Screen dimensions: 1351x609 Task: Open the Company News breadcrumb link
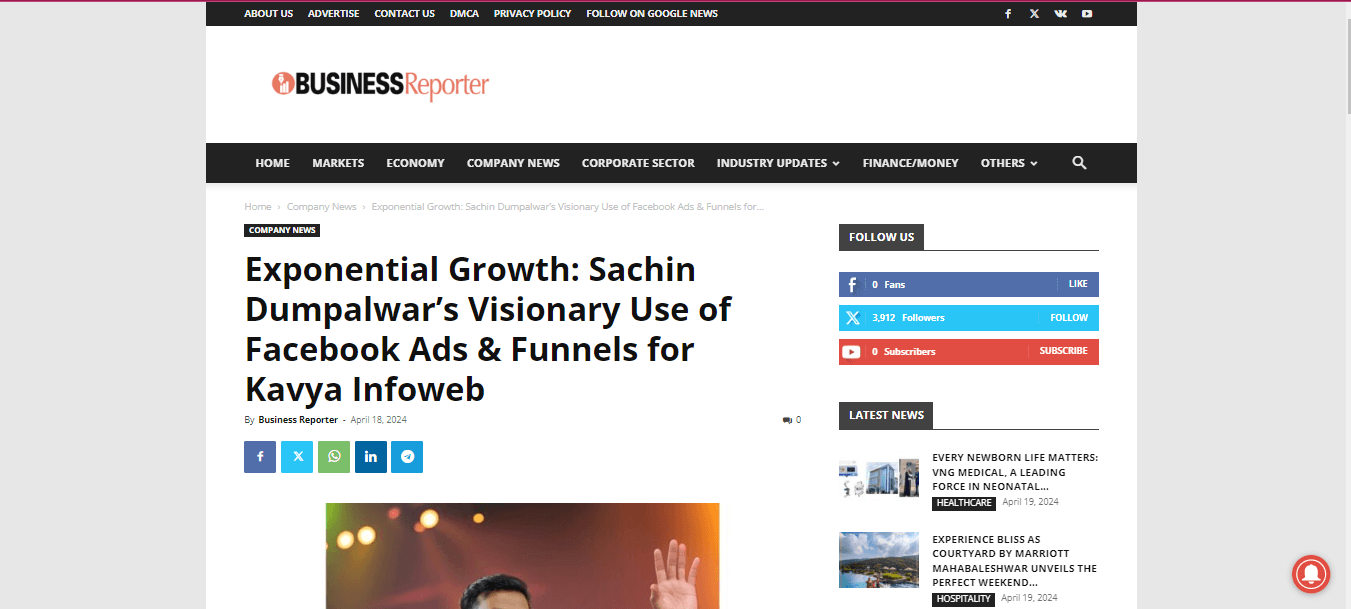(321, 207)
